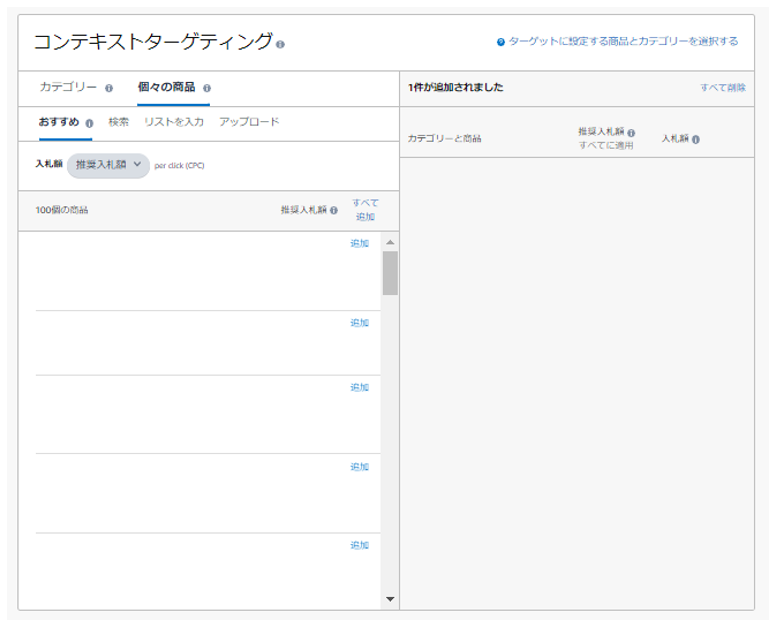Click the per click (CPC) label
Viewport: 781px width, 625px height.
tap(179, 166)
